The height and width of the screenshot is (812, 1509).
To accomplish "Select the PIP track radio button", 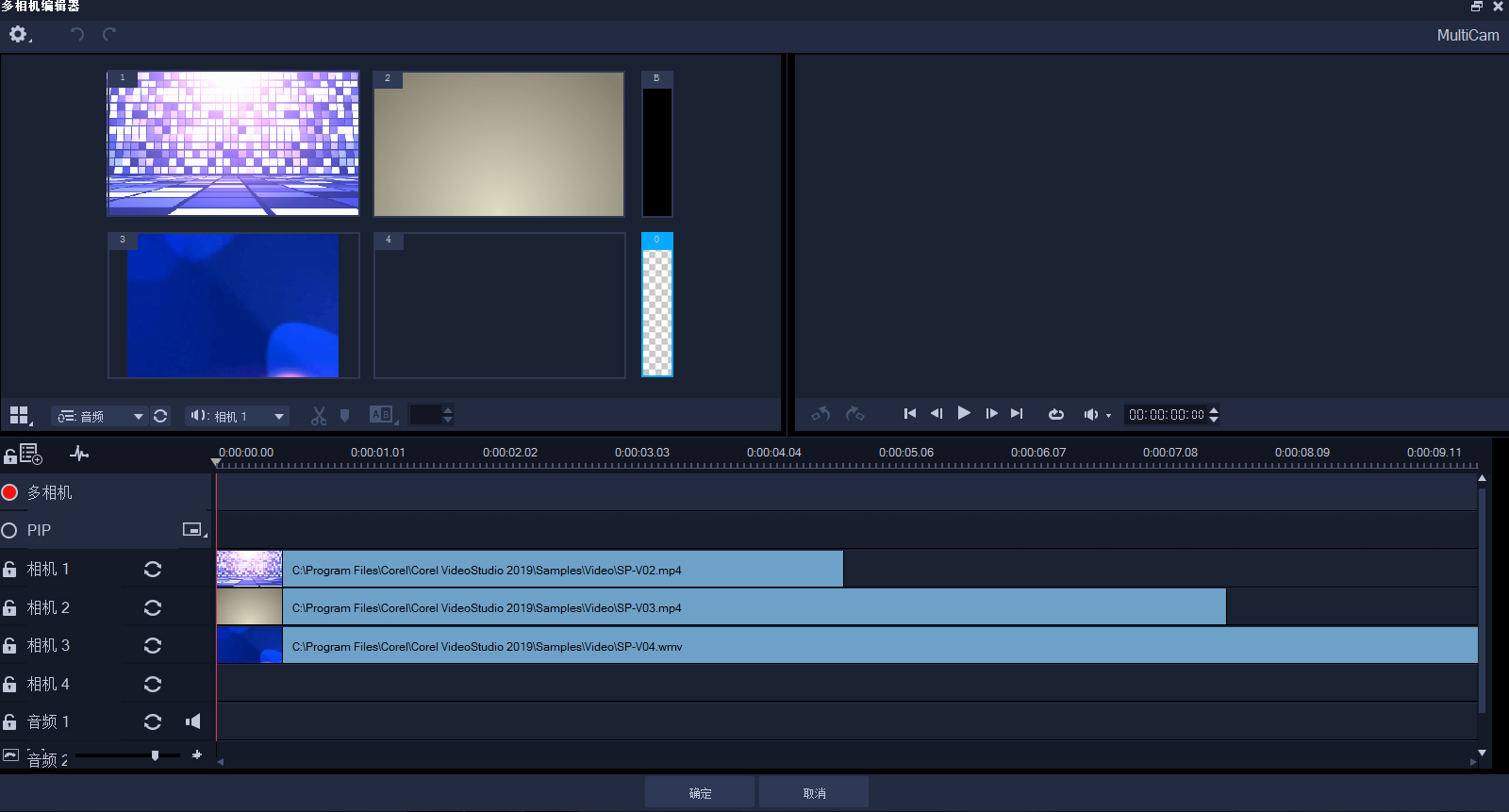I will [x=9, y=531].
